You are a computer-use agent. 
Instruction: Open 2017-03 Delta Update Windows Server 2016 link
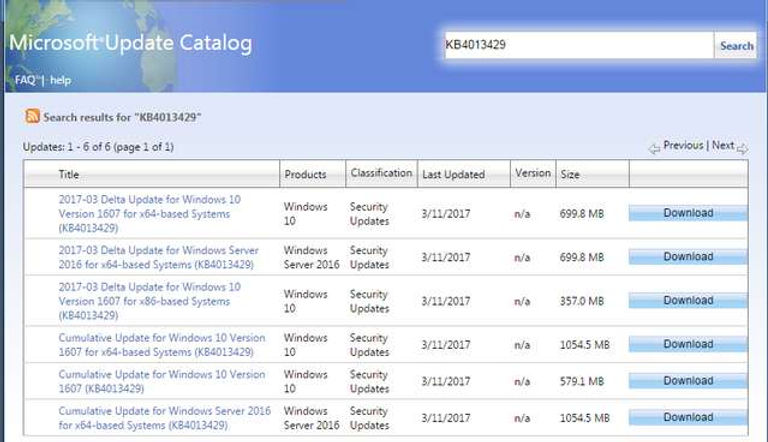pos(158,257)
